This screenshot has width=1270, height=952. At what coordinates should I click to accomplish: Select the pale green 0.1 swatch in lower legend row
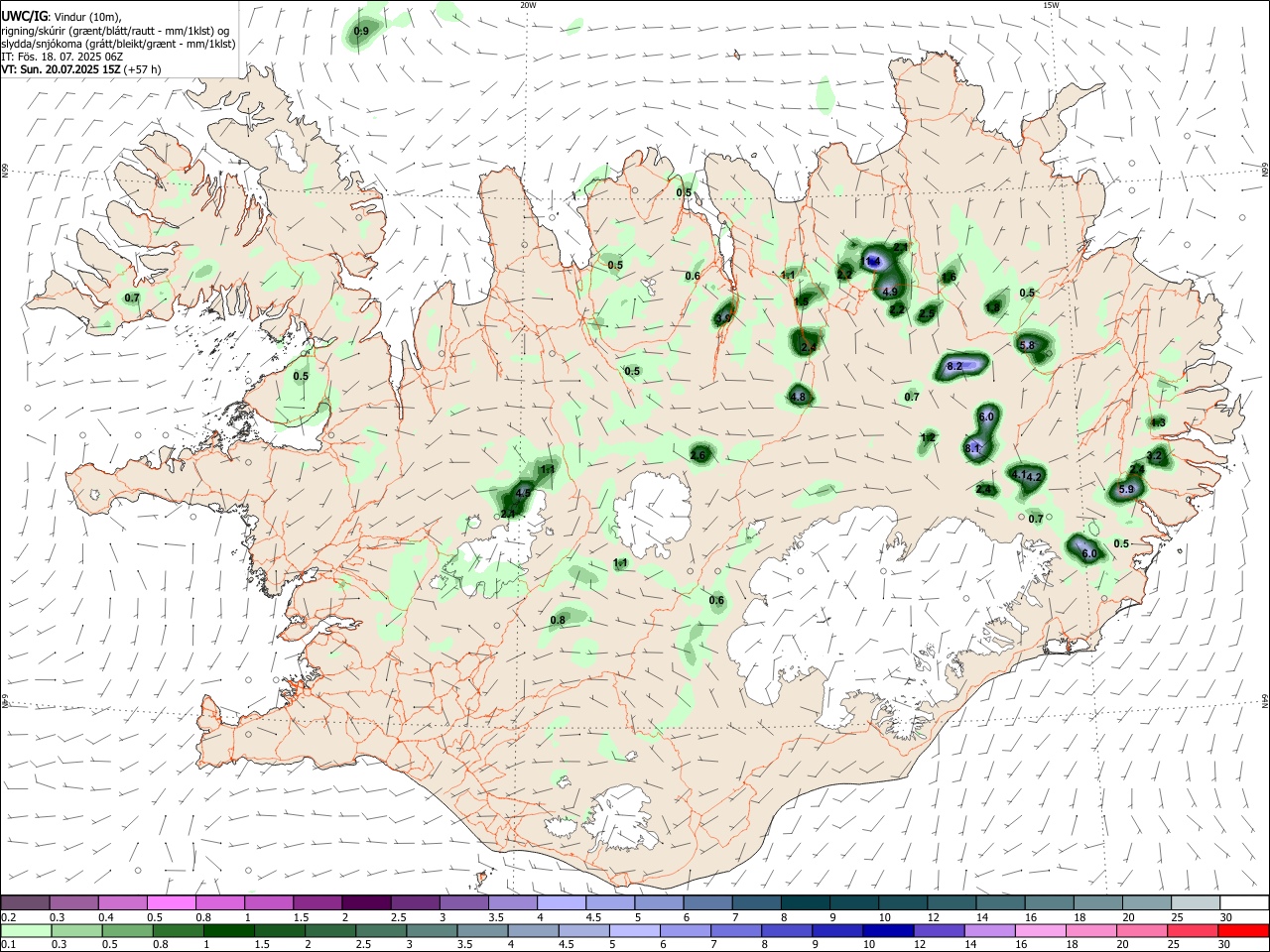pos(27,931)
